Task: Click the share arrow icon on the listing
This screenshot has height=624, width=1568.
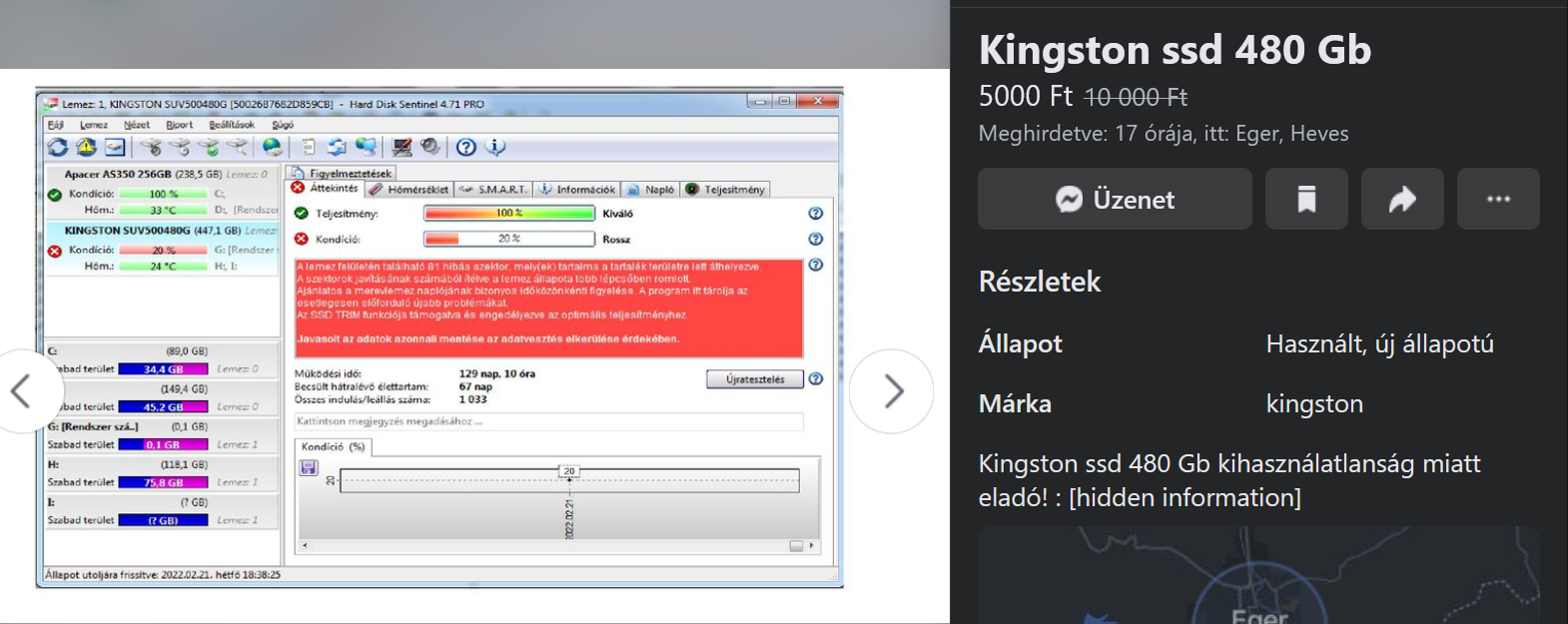Action: [1402, 199]
